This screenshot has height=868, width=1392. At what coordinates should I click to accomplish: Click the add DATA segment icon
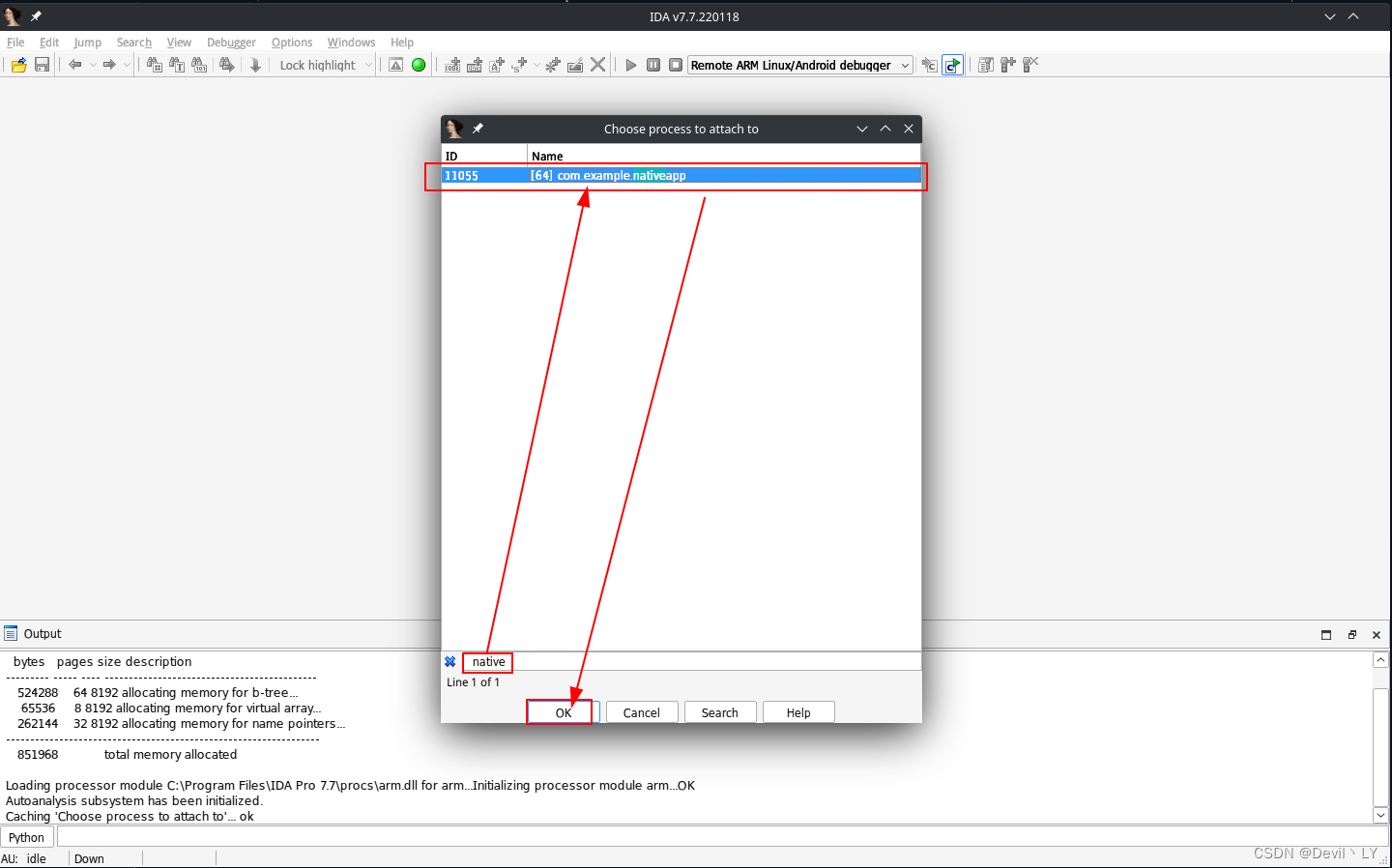pos(475,65)
